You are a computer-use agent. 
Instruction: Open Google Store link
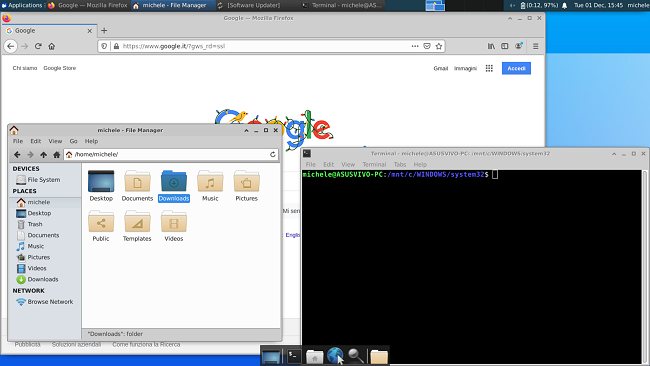tap(60, 68)
